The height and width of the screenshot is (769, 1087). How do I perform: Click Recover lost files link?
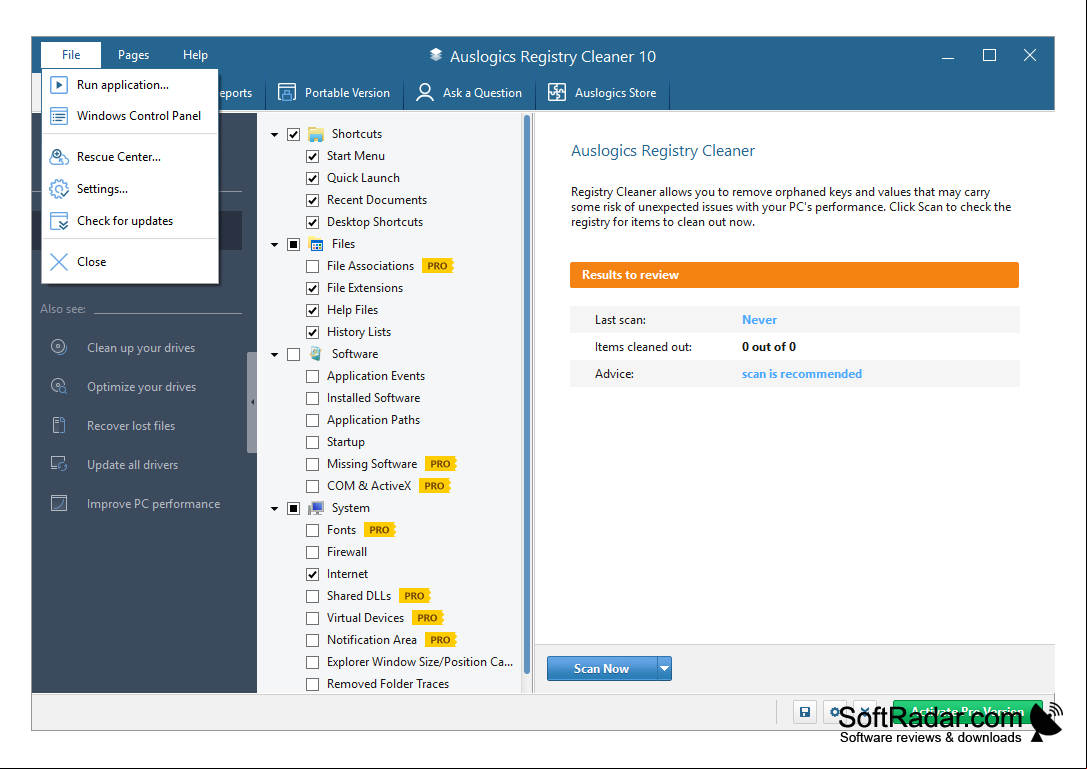pyautogui.click(x=131, y=426)
